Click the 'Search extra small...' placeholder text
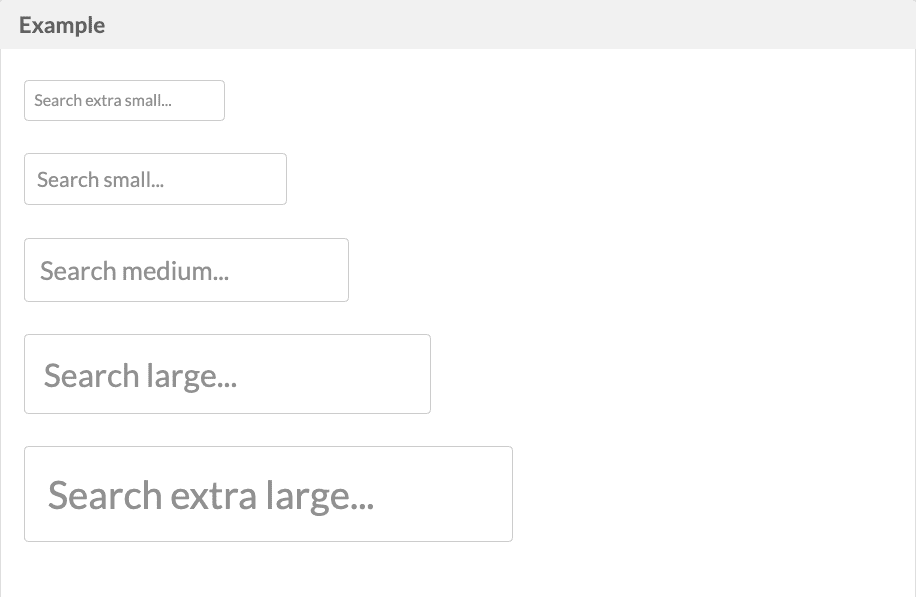Screen dimensions: 916x597 pos(103,100)
